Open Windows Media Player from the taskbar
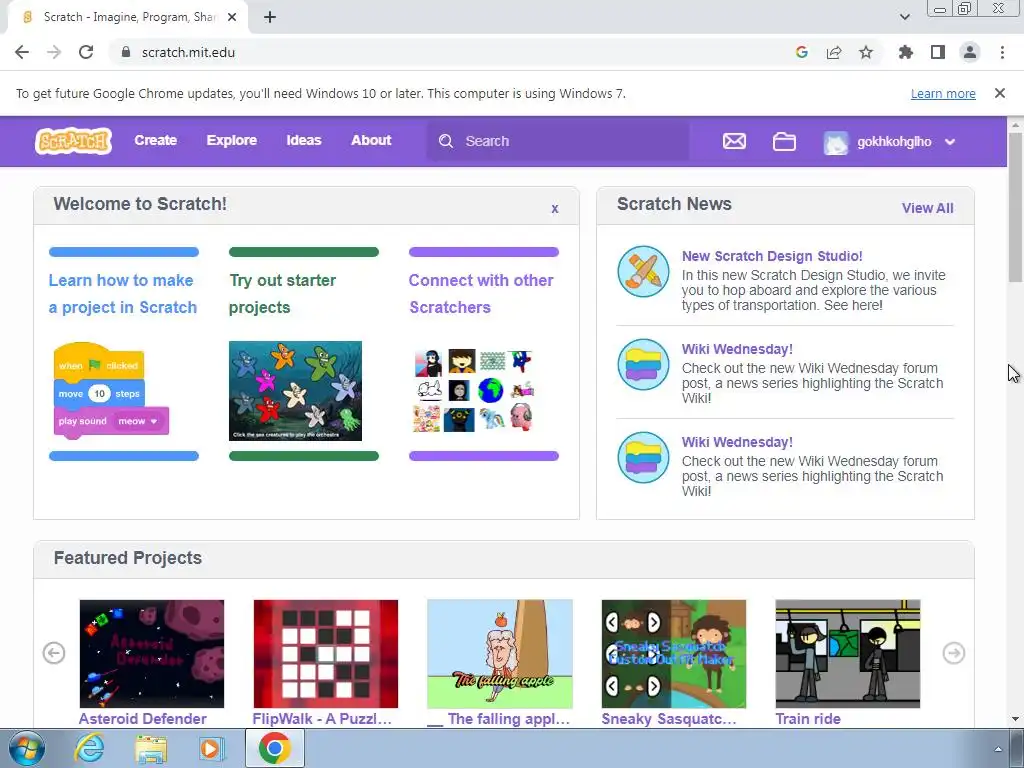 (212, 749)
